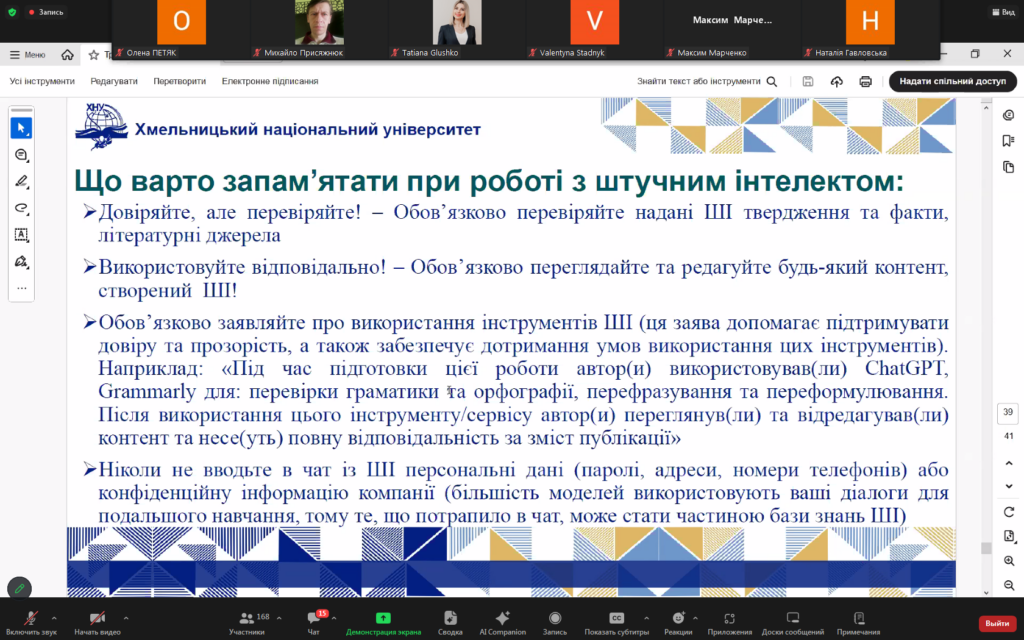The height and width of the screenshot is (640, 1024).
Task: Click the add comment tool in sidebar
Action: point(21,155)
